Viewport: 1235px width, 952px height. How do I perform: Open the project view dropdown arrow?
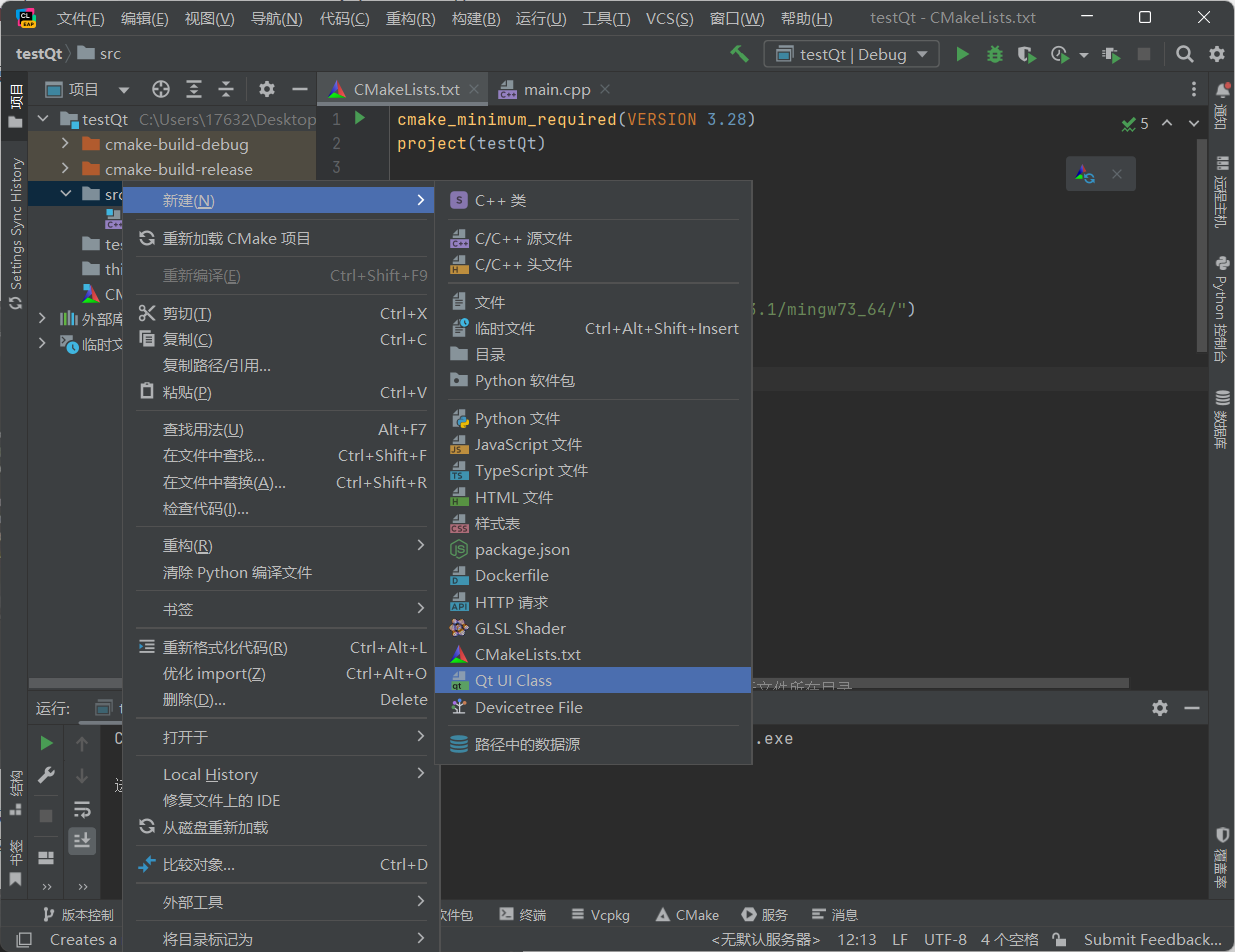pyautogui.click(x=124, y=89)
